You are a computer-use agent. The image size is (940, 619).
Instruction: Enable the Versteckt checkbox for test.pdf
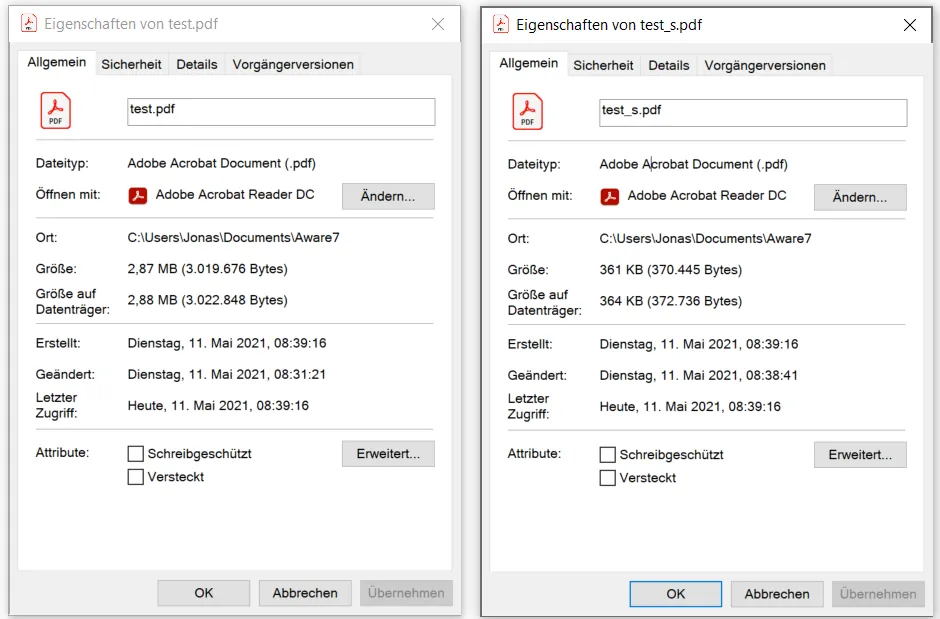(135, 477)
